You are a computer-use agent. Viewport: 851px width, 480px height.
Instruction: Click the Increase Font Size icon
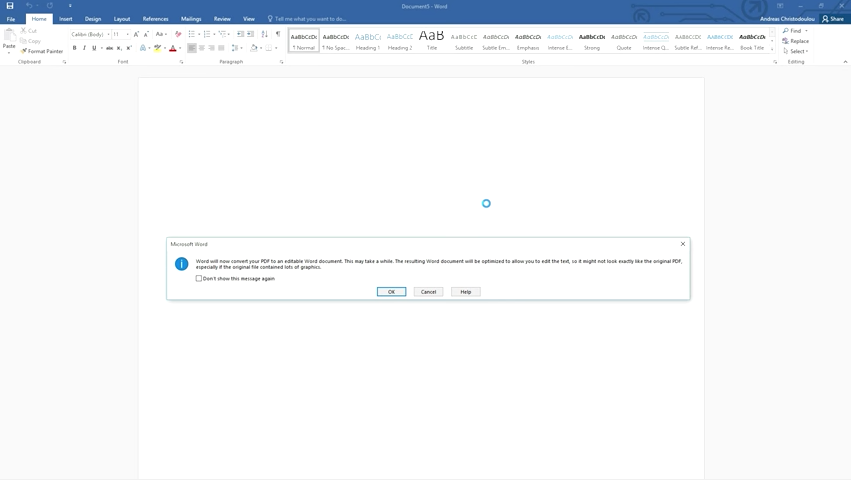[x=137, y=34]
